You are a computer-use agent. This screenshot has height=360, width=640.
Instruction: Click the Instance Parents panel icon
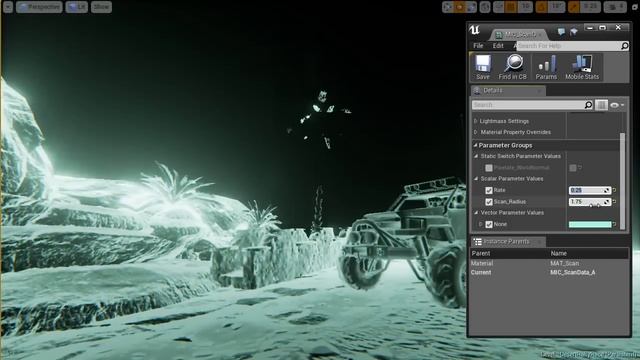point(478,242)
